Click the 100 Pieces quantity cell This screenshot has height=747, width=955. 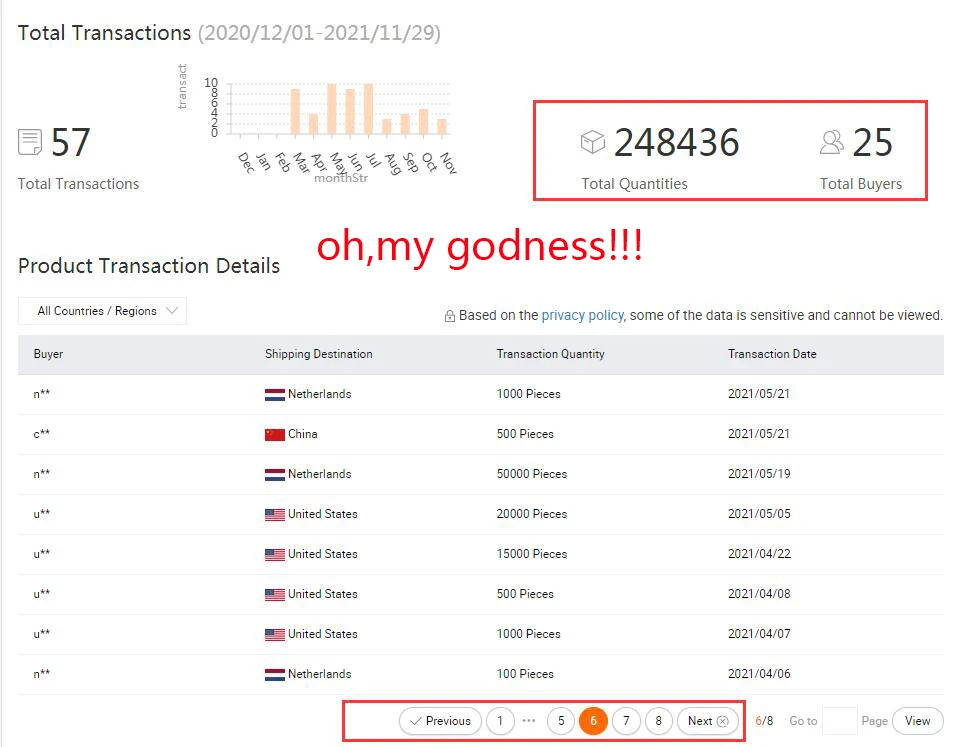(x=525, y=674)
